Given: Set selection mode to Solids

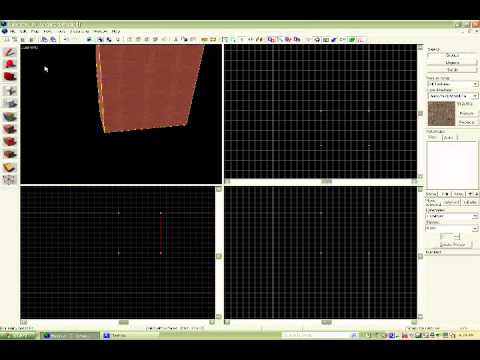Looking at the screenshot, I should coord(452,70).
